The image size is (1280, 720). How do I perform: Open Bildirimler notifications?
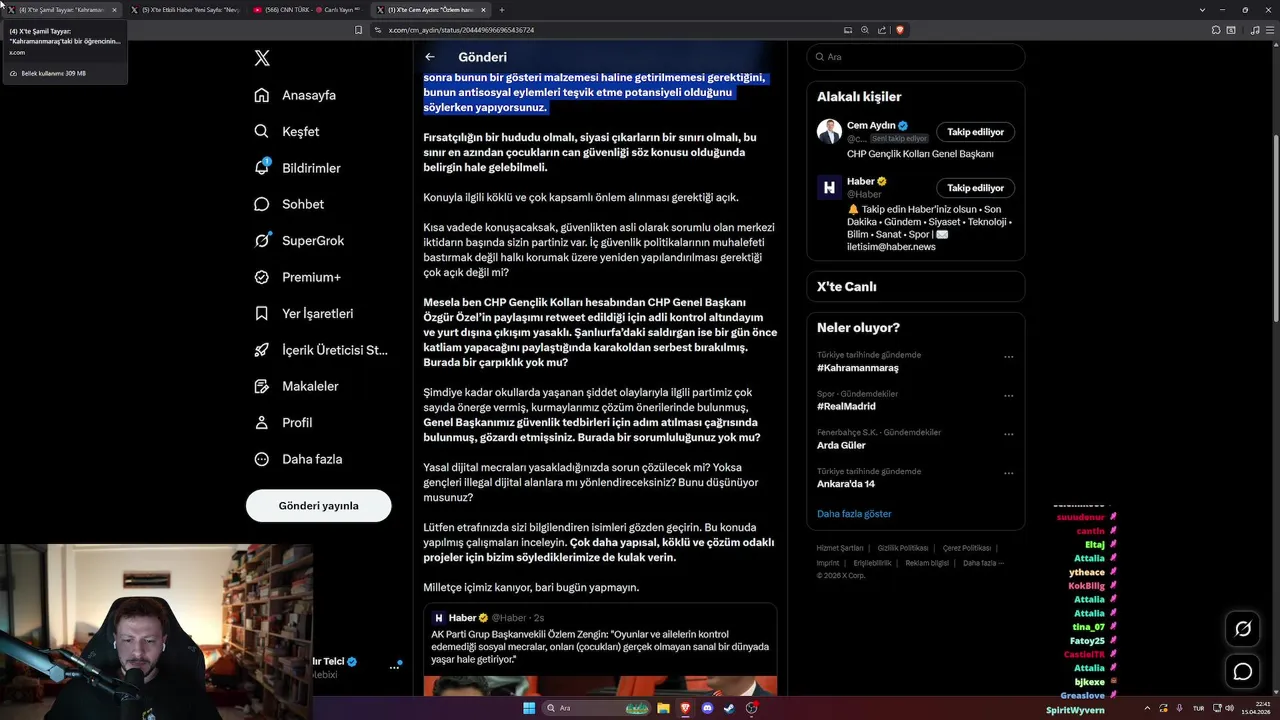297,168
